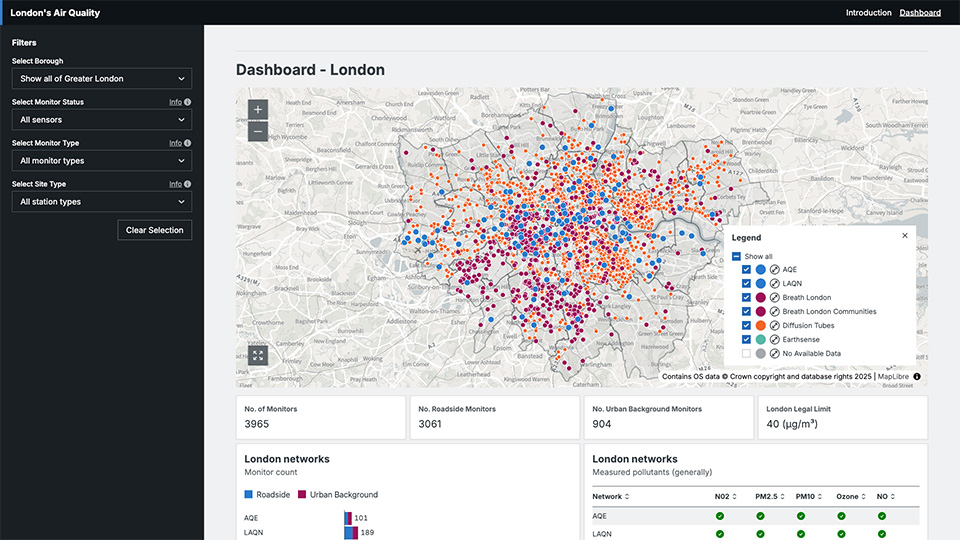Zoom out on the map
The height and width of the screenshot is (540, 960).
pyautogui.click(x=258, y=132)
